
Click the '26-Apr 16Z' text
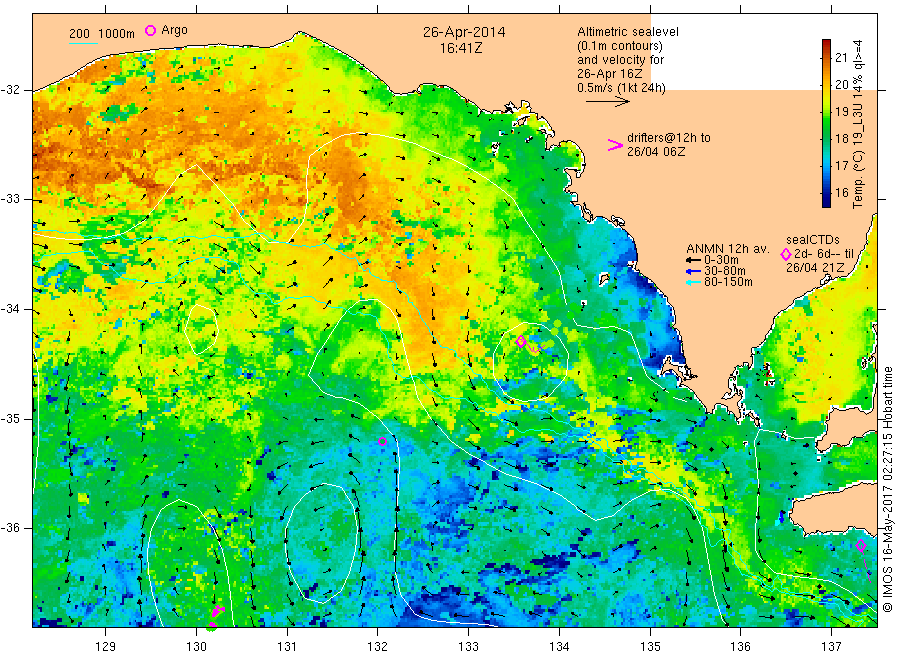(610, 74)
